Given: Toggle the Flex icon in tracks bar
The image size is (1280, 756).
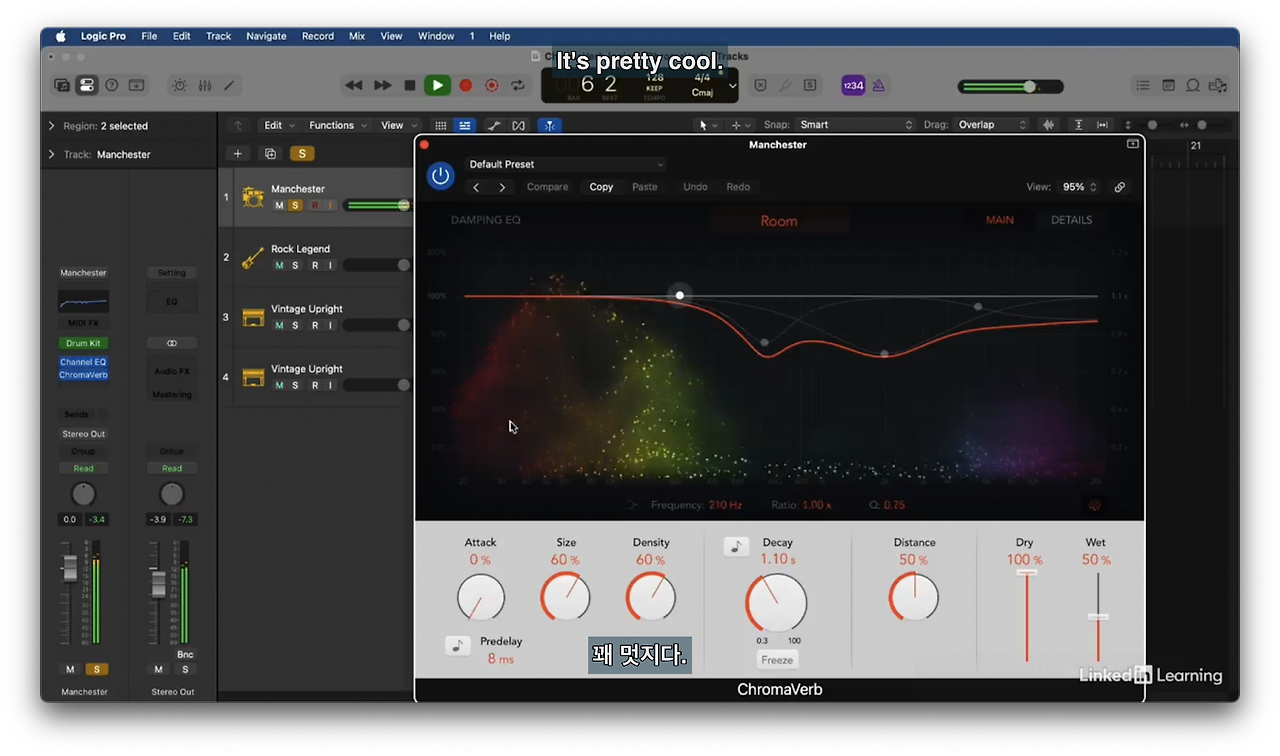Looking at the screenshot, I should coord(518,125).
